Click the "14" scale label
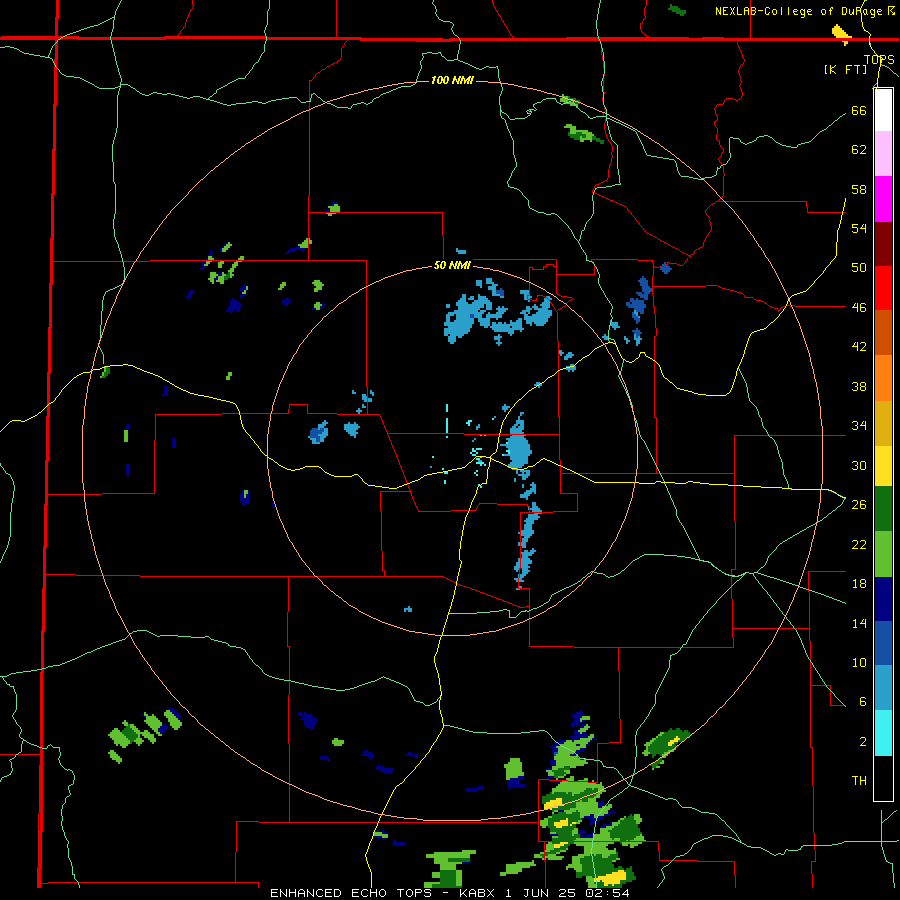The height and width of the screenshot is (900, 900). pyautogui.click(x=859, y=623)
